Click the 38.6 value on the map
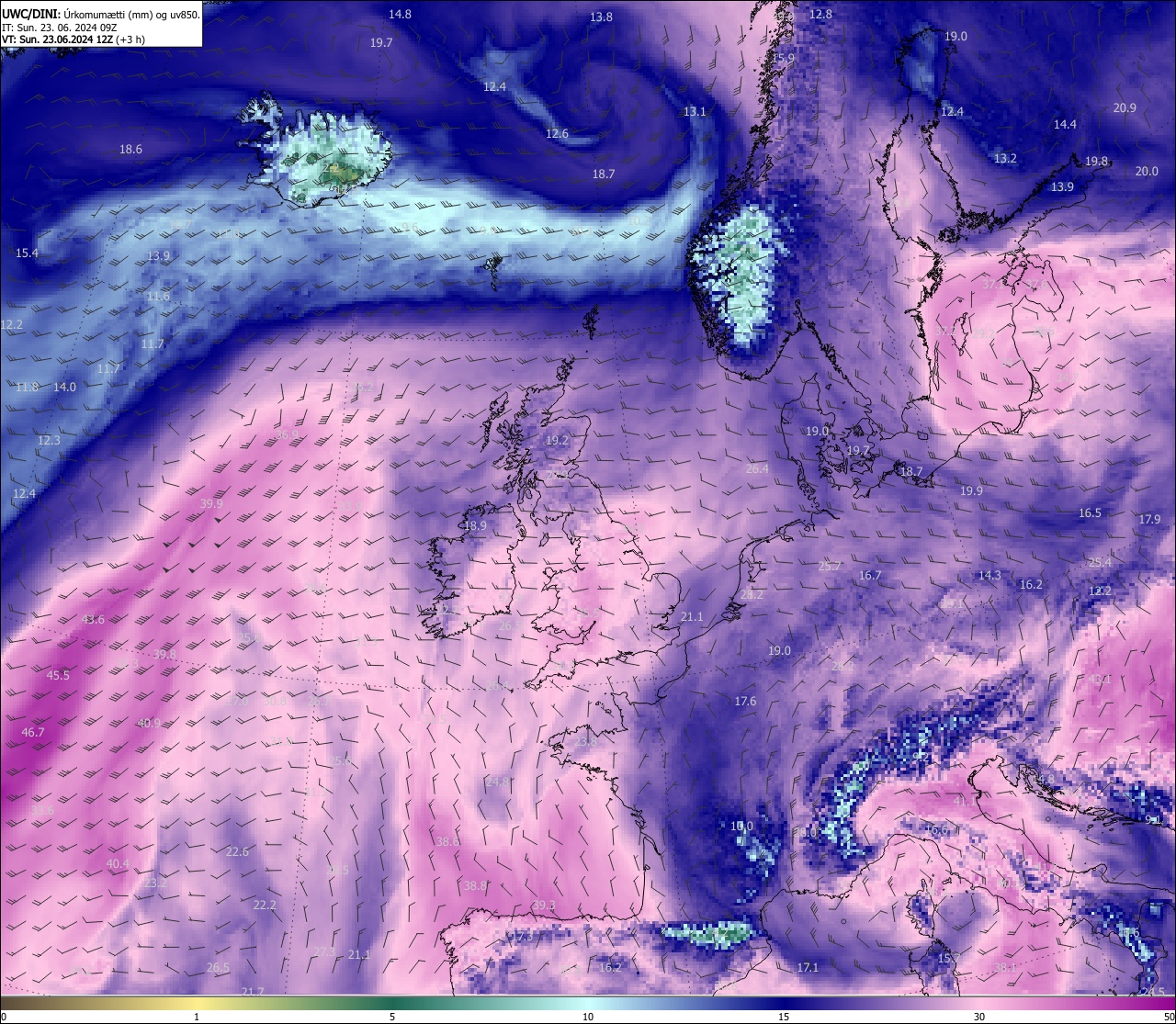 click(447, 841)
